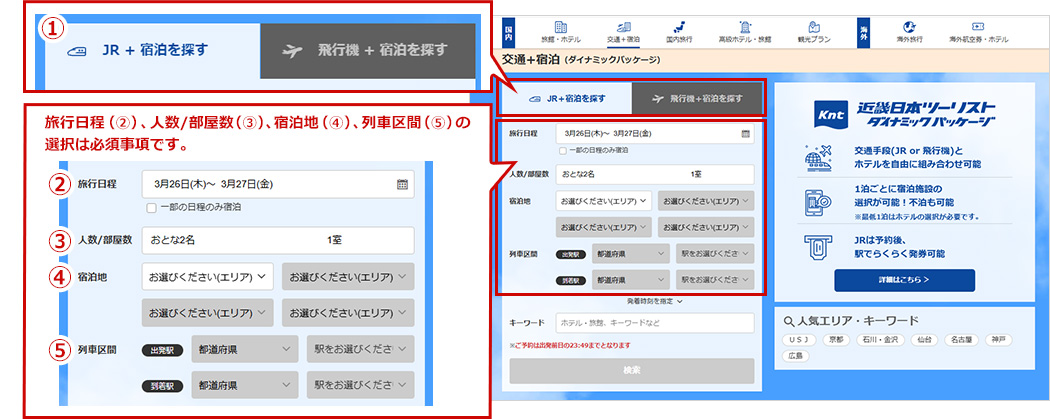Choose the 仙台 keyword tag
The width and height of the screenshot is (1050, 419).
(x=925, y=339)
